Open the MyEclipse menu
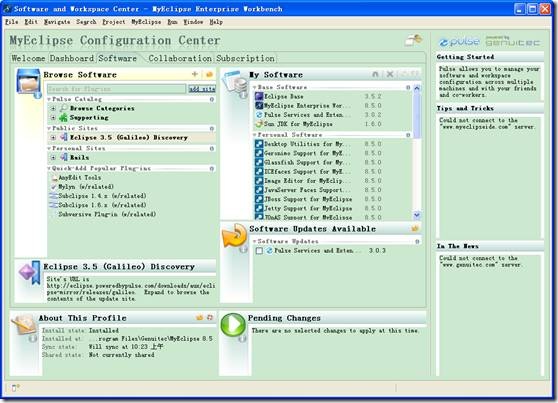The image size is (558, 403). (146, 22)
